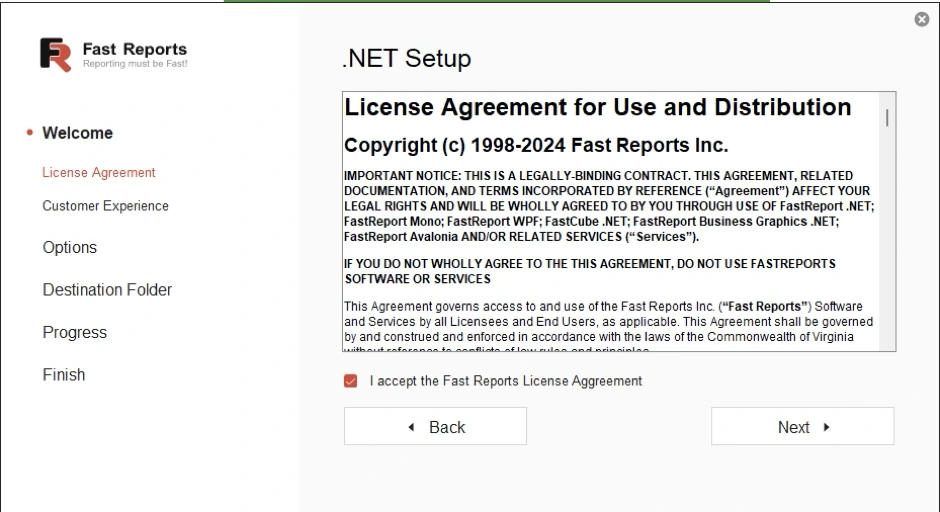Image resolution: width=940 pixels, height=512 pixels.
Task: Click 'Reporting must be Fast!' tagline
Action: point(135,64)
